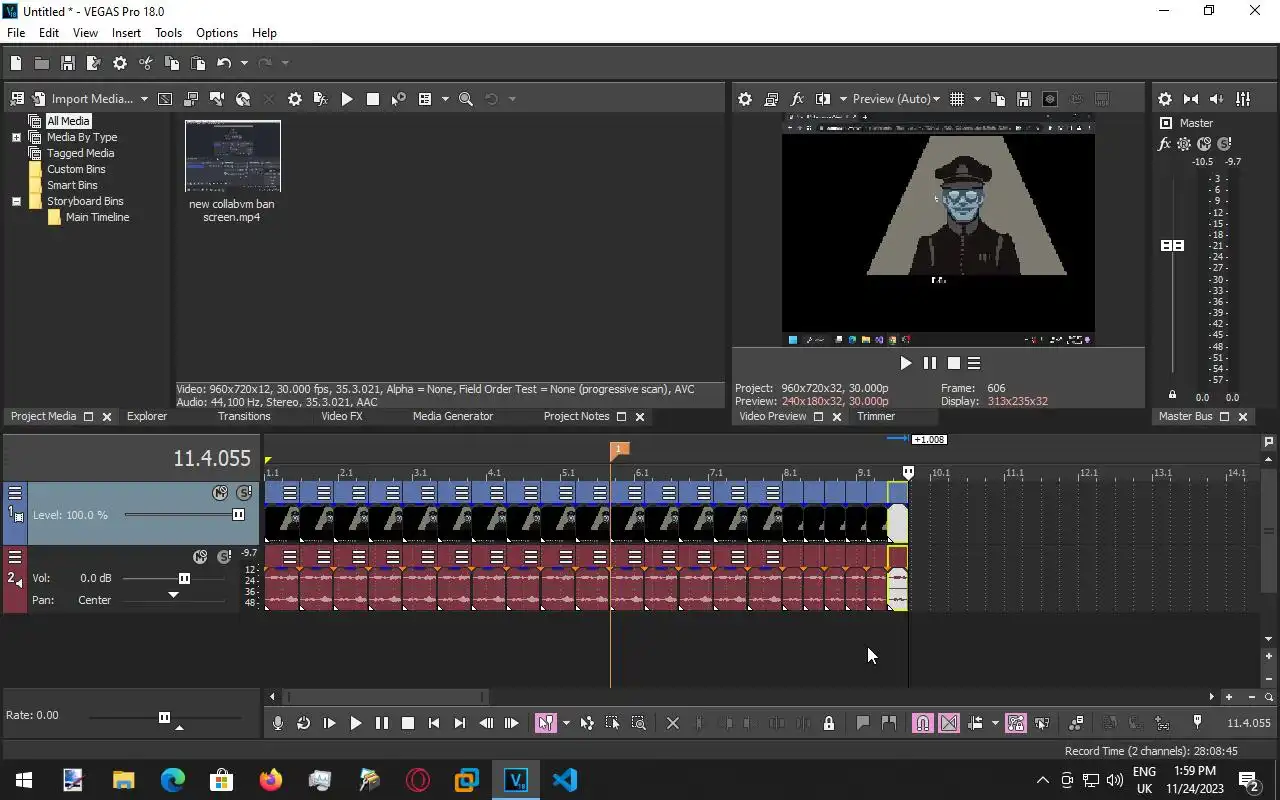Click the Normal Edit Tool in timeline toolbar
Image resolution: width=1280 pixels, height=800 pixels.
[545, 723]
